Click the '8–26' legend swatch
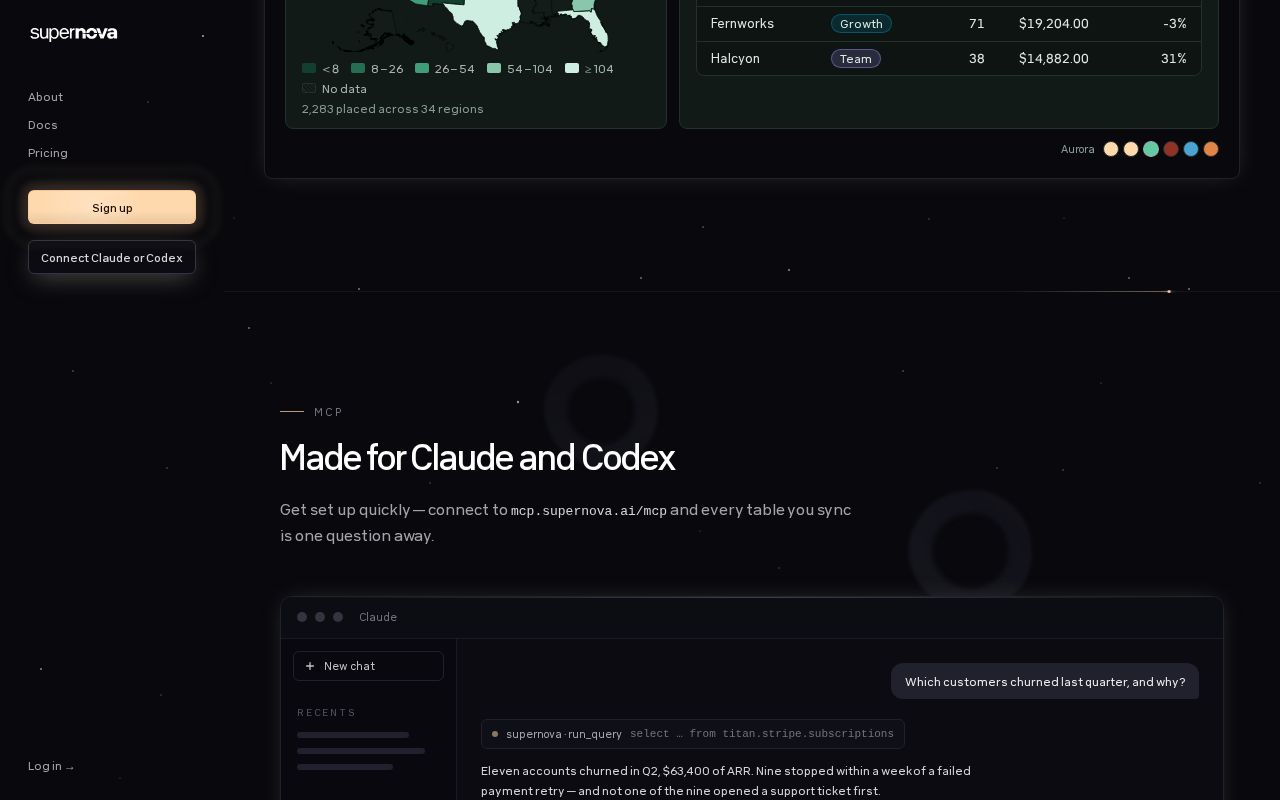This screenshot has height=800, width=1280. click(x=358, y=68)
